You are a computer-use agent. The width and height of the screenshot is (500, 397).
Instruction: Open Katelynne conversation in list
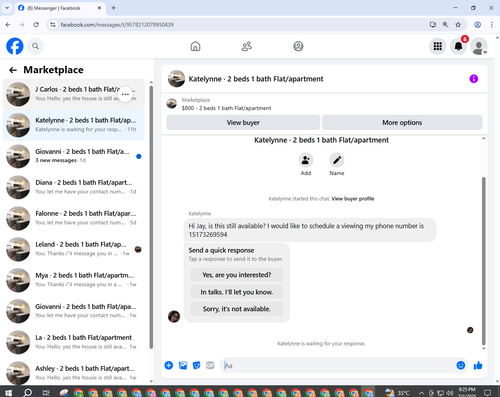coord(74,125)
